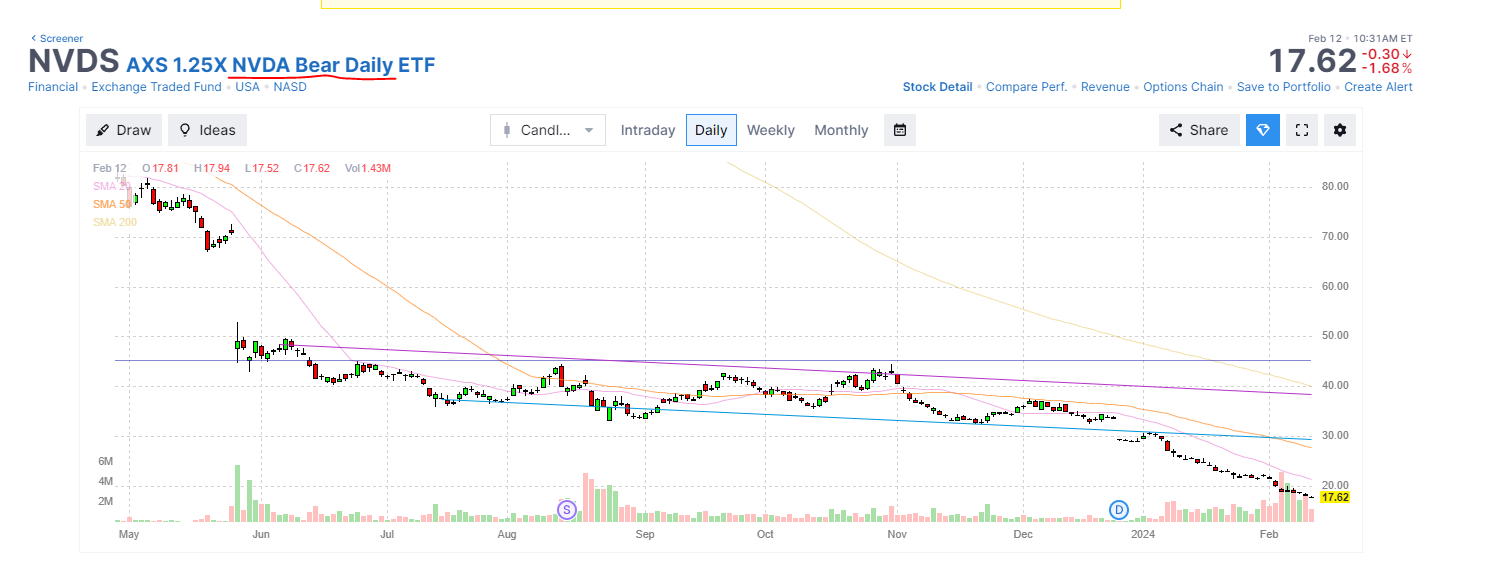Create an alert for NVDS

coord(1378,87)
